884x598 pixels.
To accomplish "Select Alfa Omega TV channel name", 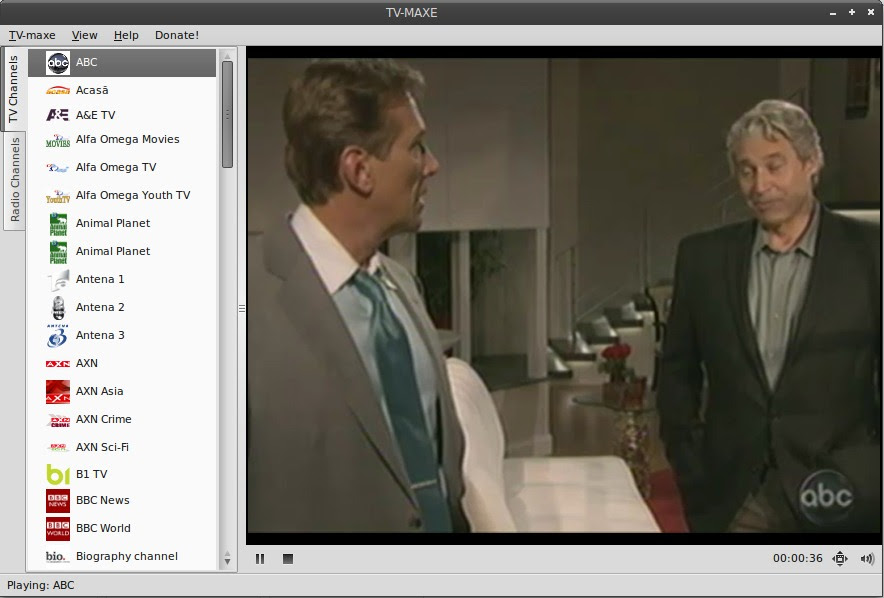I will coord(116,167).
